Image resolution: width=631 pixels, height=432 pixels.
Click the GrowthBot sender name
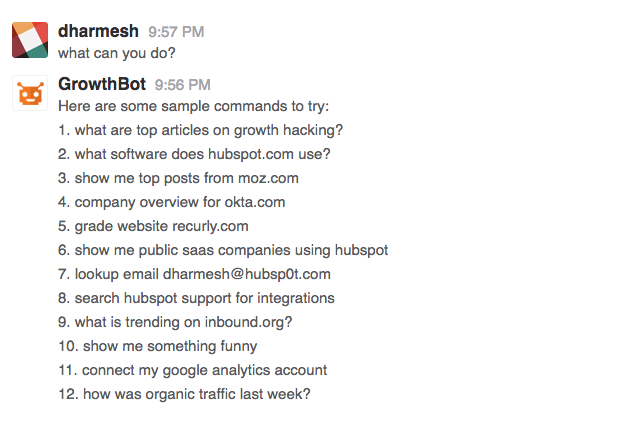(x=102, y=84)
